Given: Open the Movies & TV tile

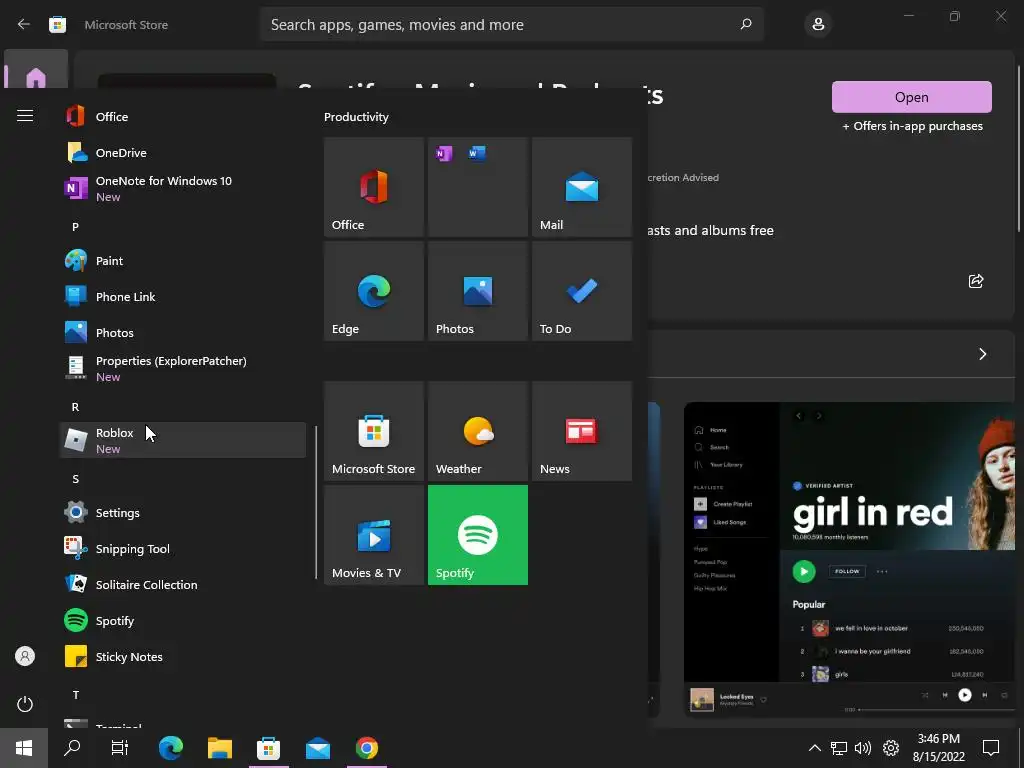Looking at the screenshot, I should pyautogui.click(x=374, y=535).
